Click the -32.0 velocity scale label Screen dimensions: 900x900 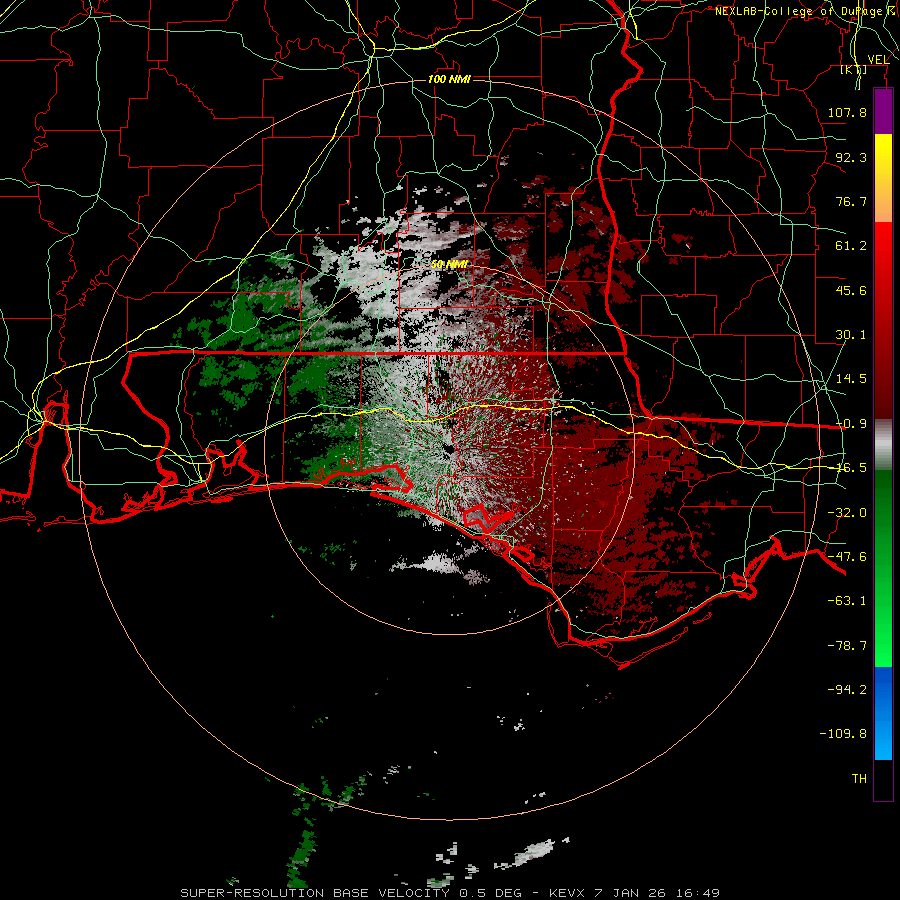pos(847,513)
